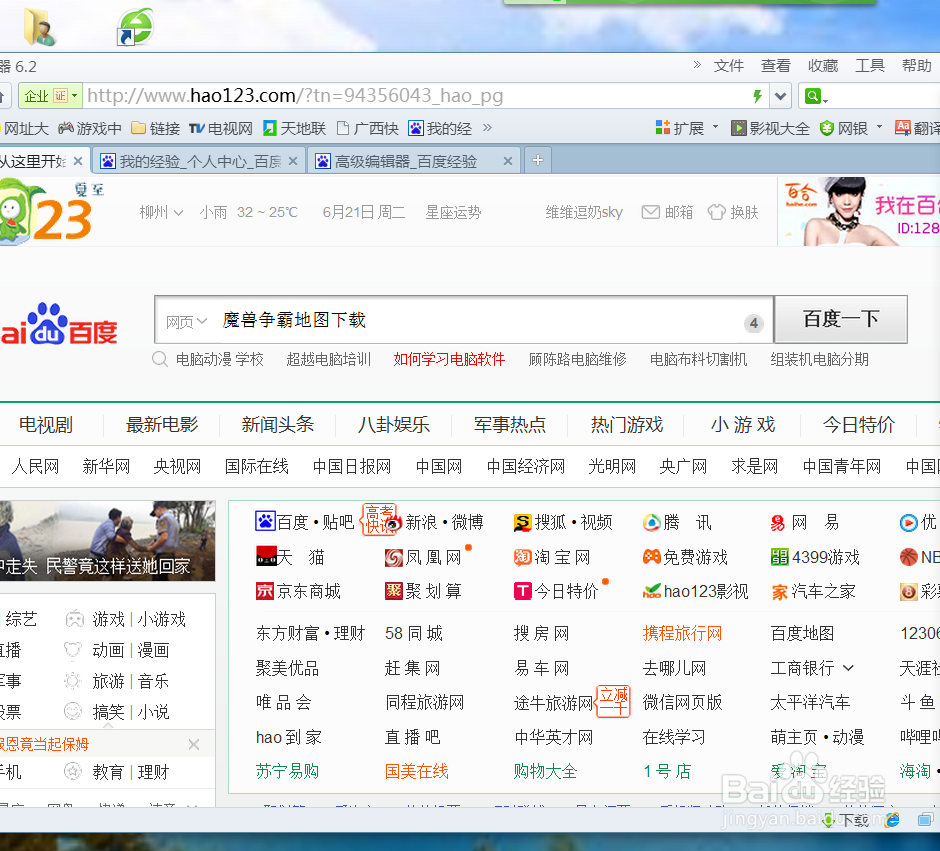Open the 淘宝网 link

coord(559,556)
